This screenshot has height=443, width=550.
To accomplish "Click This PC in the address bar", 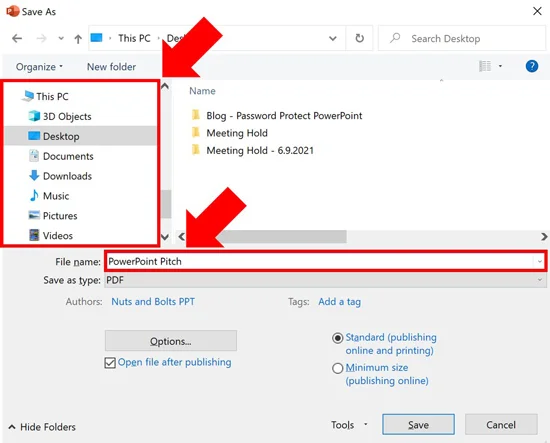I will click(134, 38).
